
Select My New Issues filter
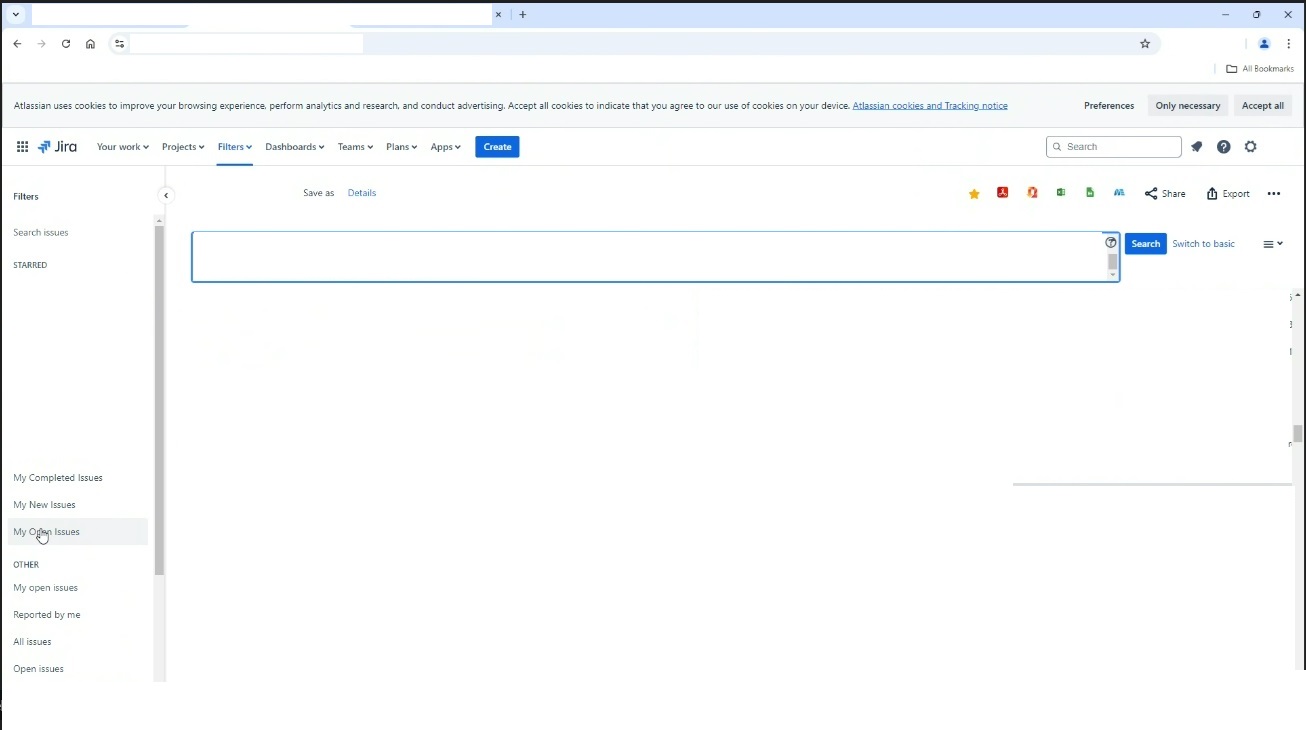pos(44,505)
